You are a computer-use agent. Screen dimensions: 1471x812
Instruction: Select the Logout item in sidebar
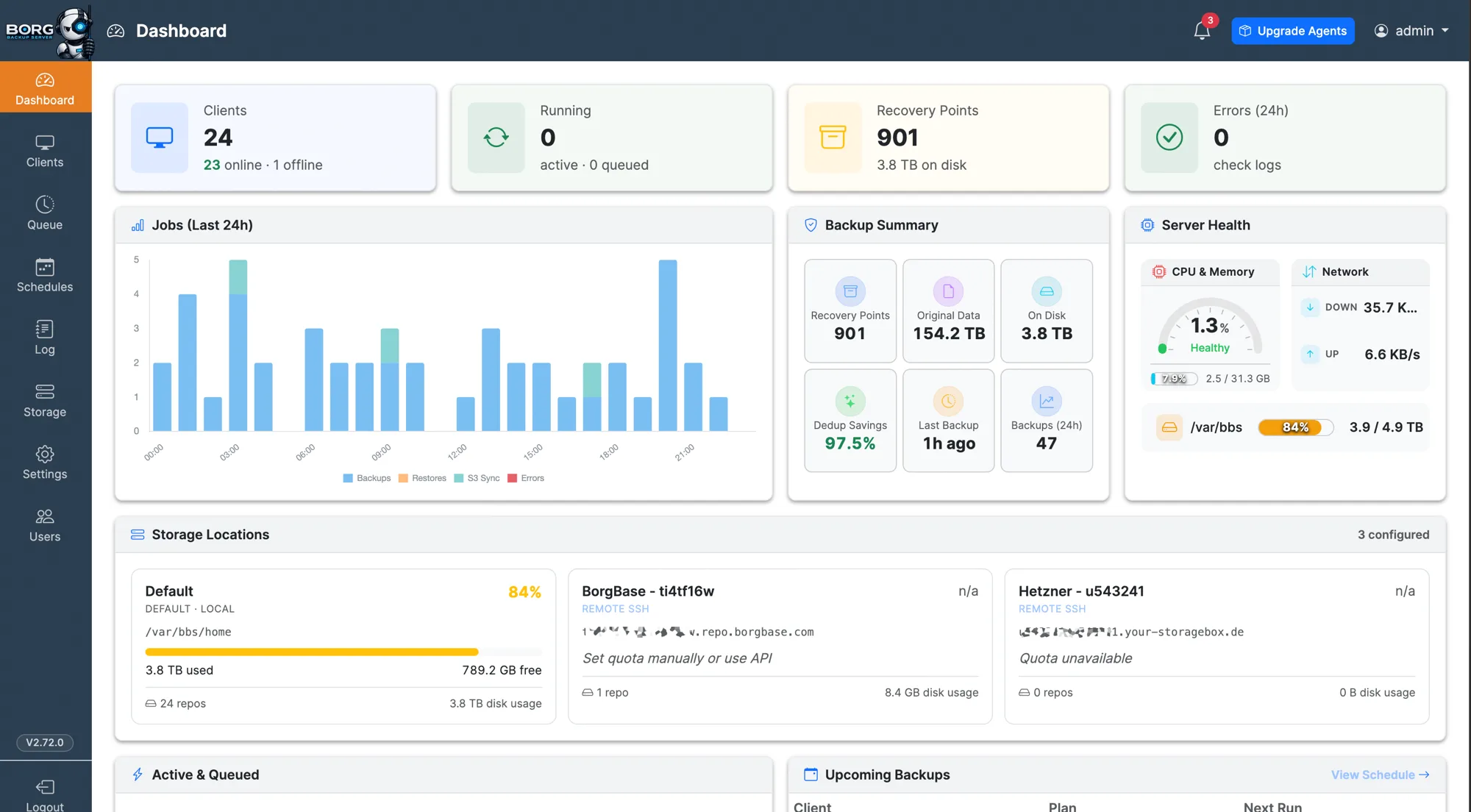tap(45, 796)
